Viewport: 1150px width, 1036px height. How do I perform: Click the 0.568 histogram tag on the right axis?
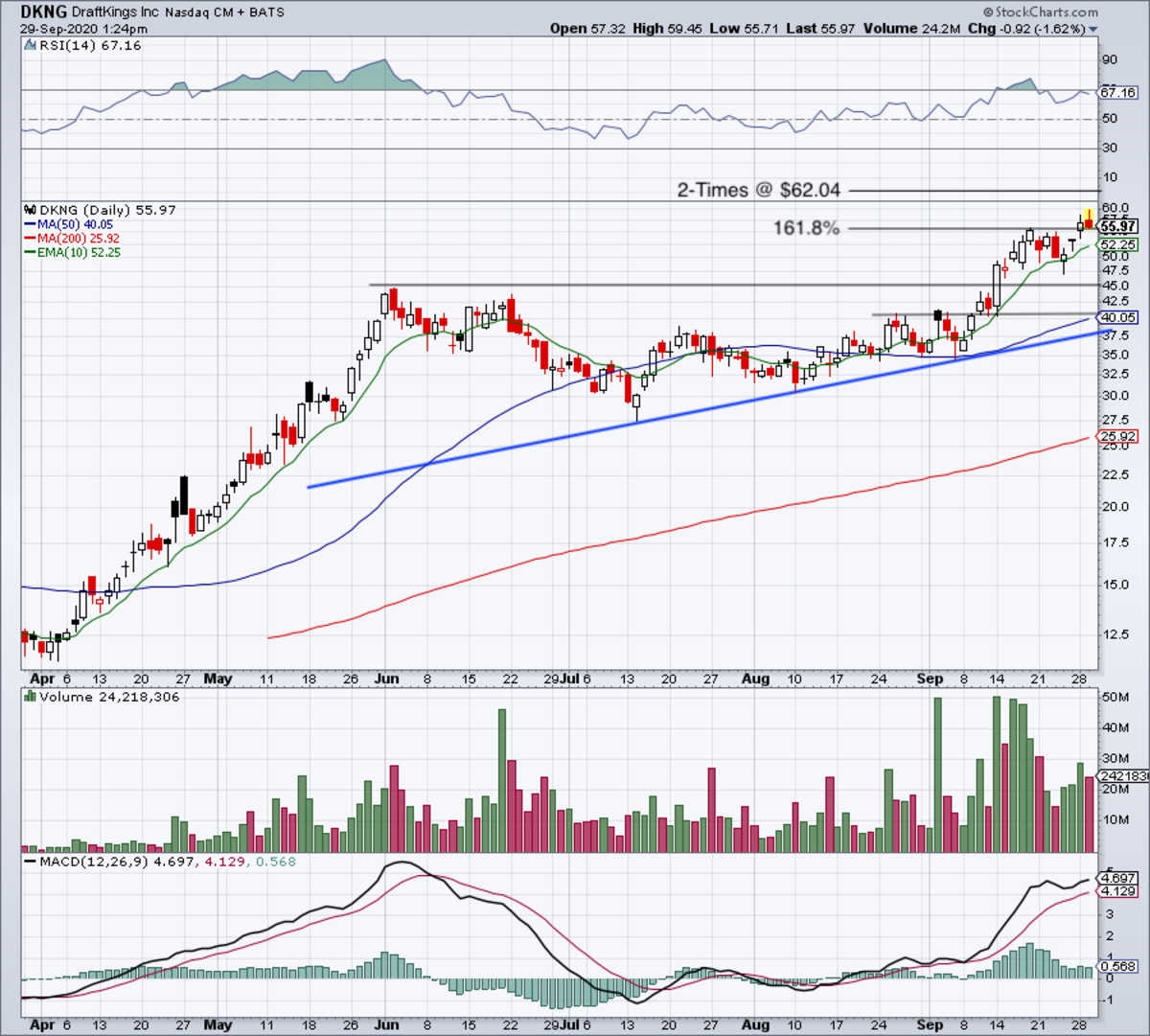point(1118,967)
